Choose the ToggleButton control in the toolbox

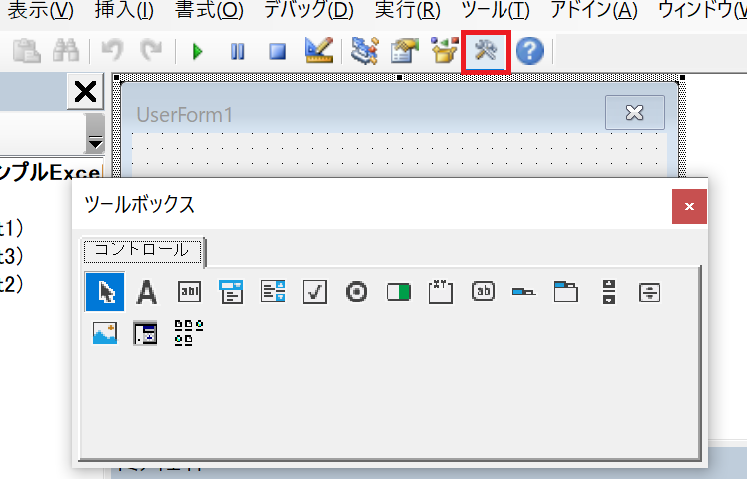click(x=399, y=292)
